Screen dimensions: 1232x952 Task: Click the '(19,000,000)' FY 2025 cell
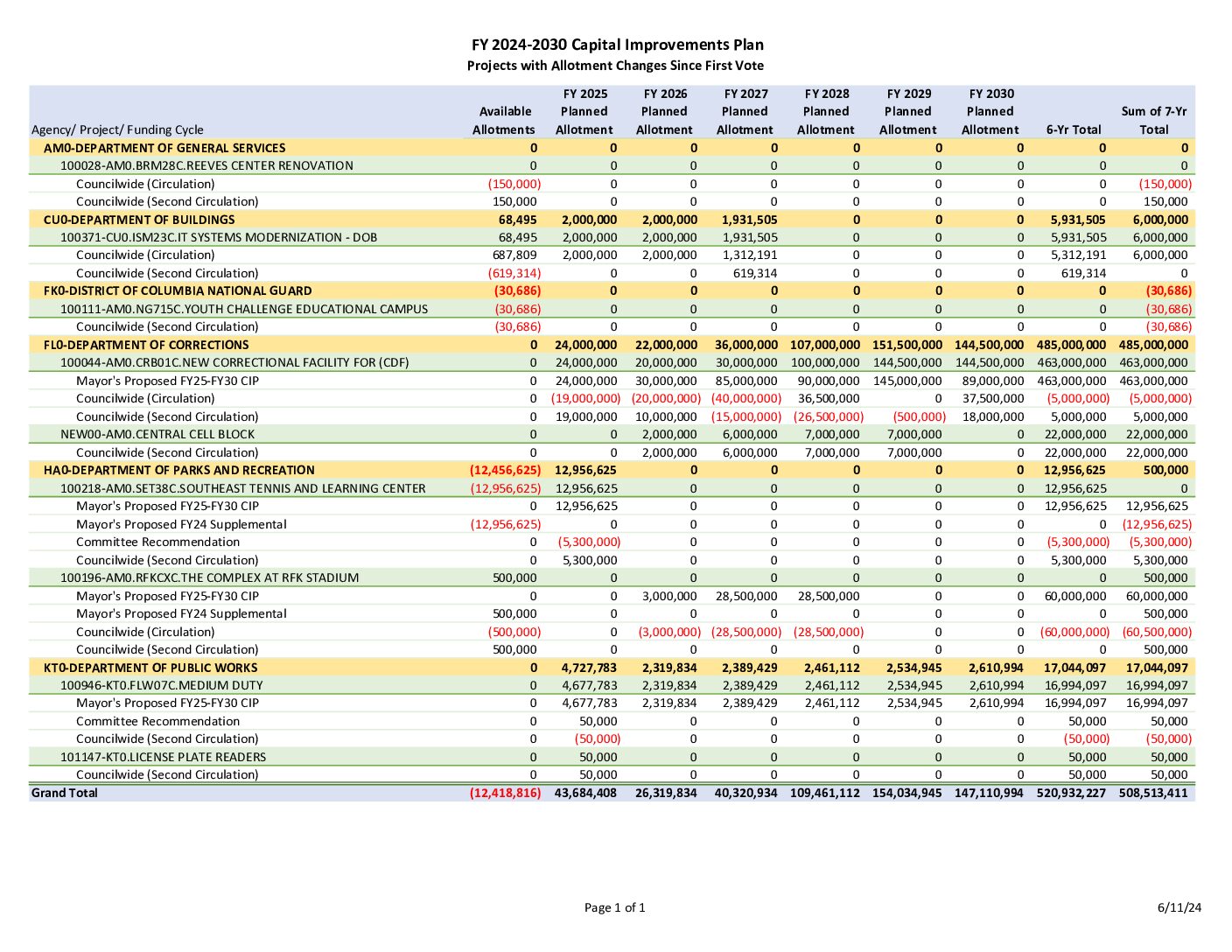point(585,398)
